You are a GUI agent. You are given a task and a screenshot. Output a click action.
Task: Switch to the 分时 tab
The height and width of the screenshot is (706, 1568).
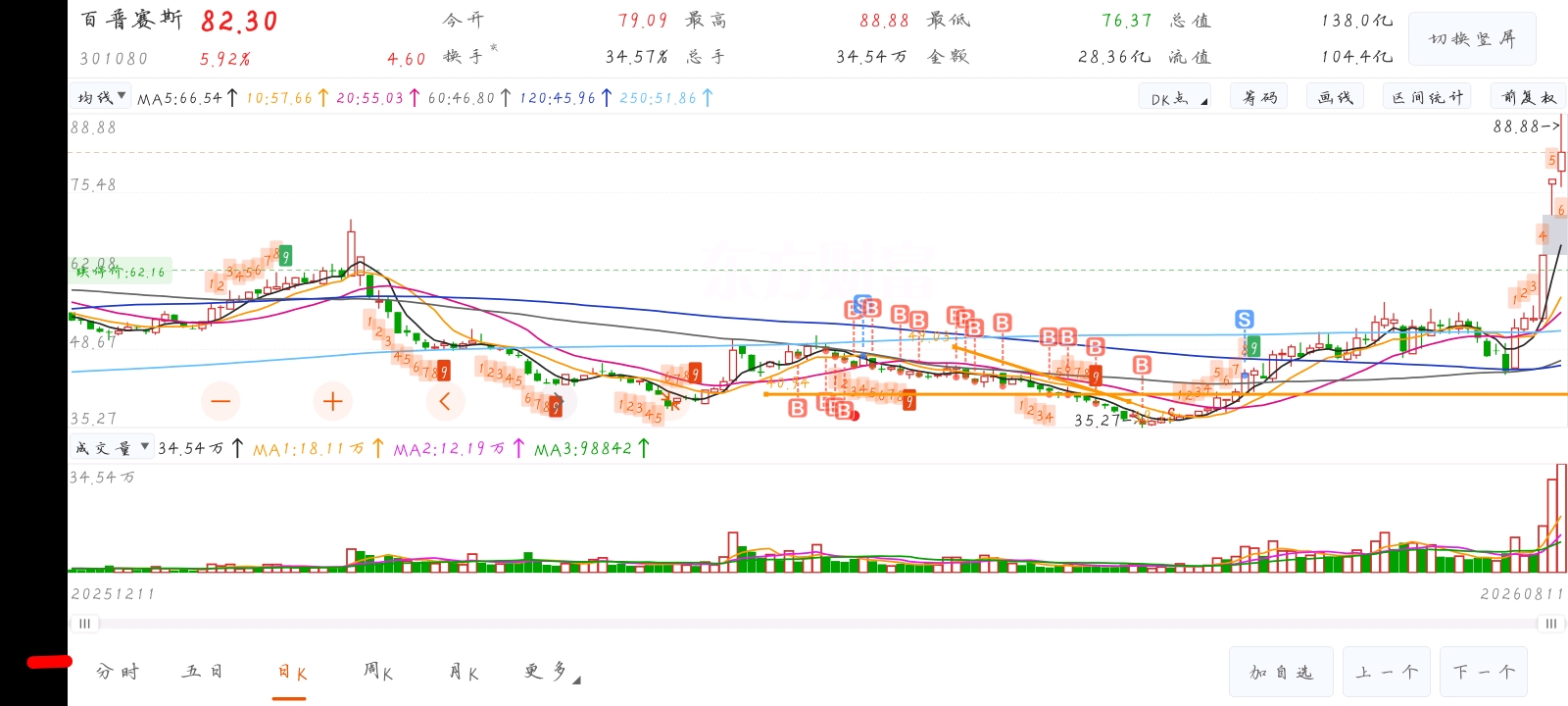point(119,672)
